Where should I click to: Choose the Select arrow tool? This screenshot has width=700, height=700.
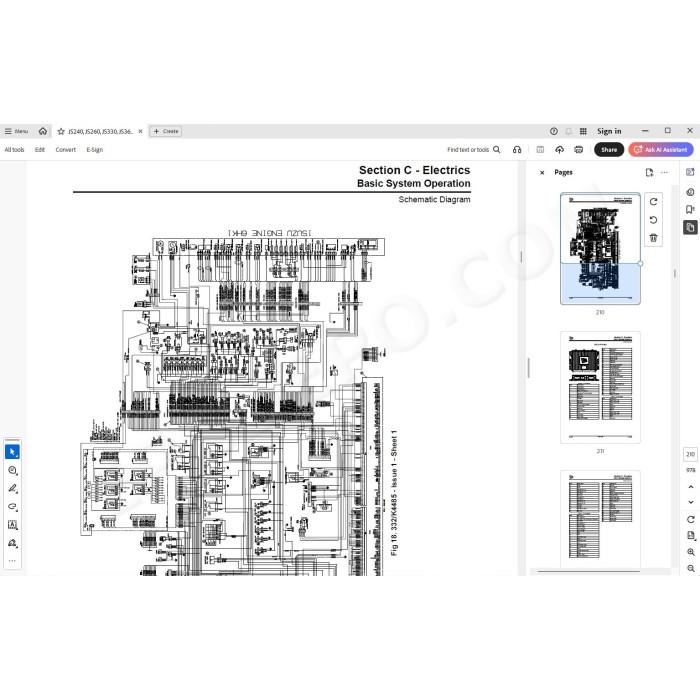(x=12, y=452)
